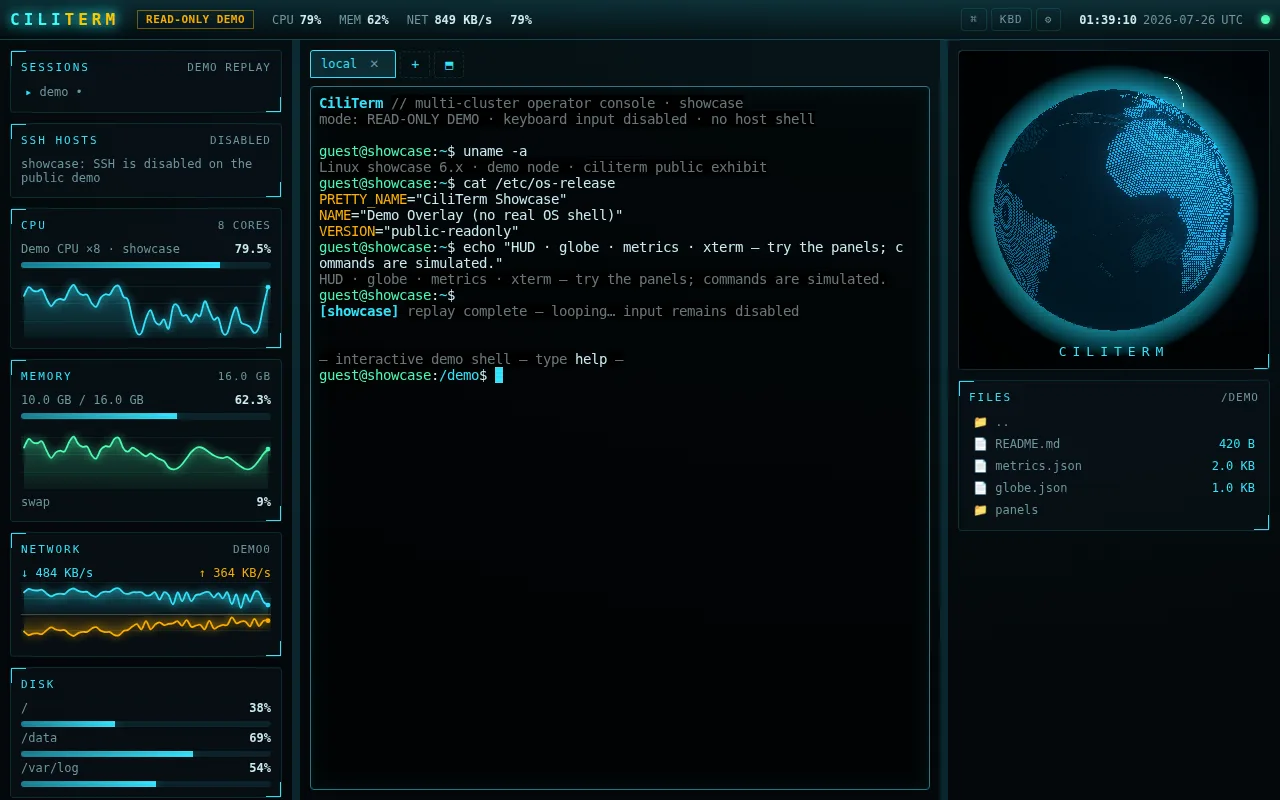Image resolution: width=1280 pixels, height=800 pixels.
Task: Open the panels folder icon
Action: (x=980, y=510)
